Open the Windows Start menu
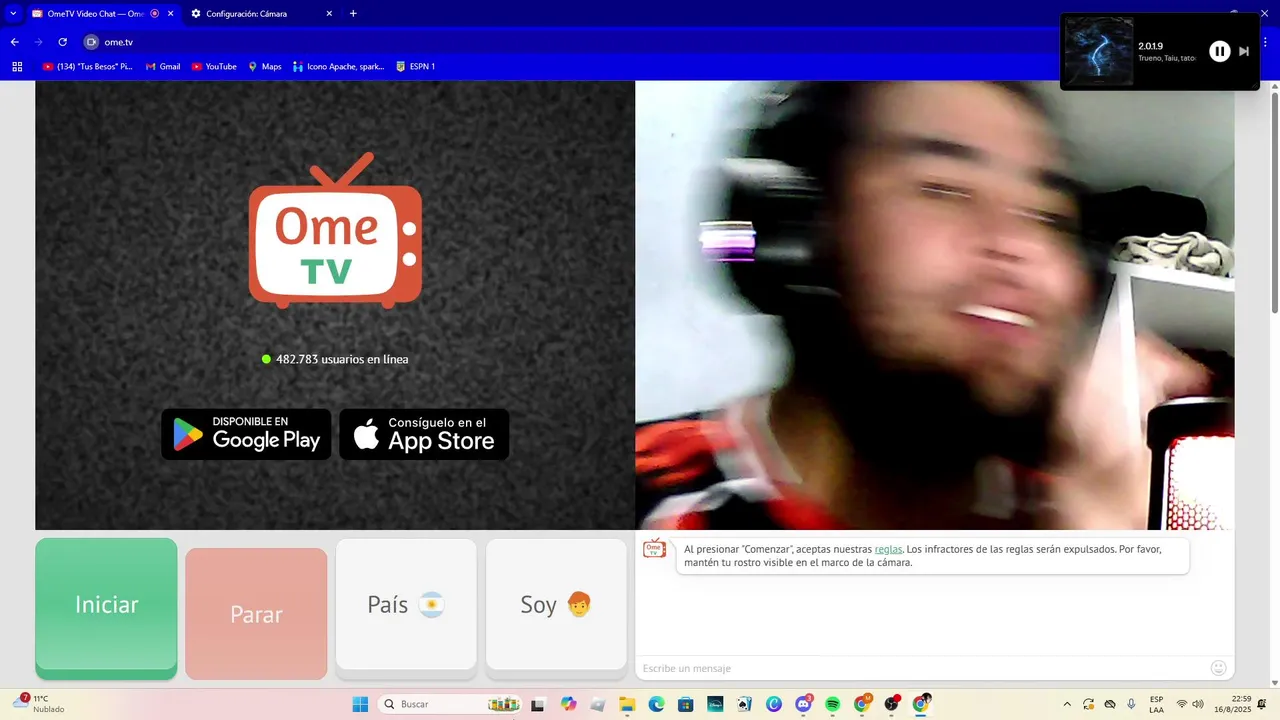Viewport: 1280px width, 720px height. click(360, 704)
